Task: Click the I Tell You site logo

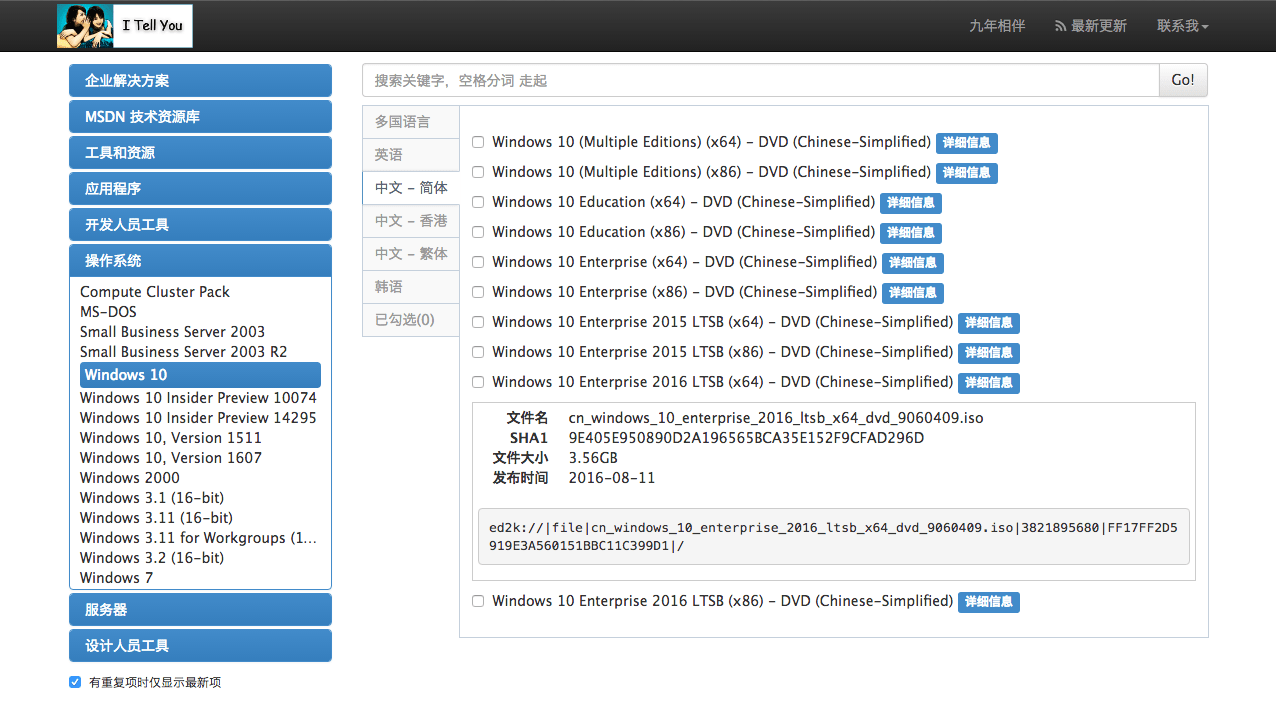Action: tap(124, 26)
